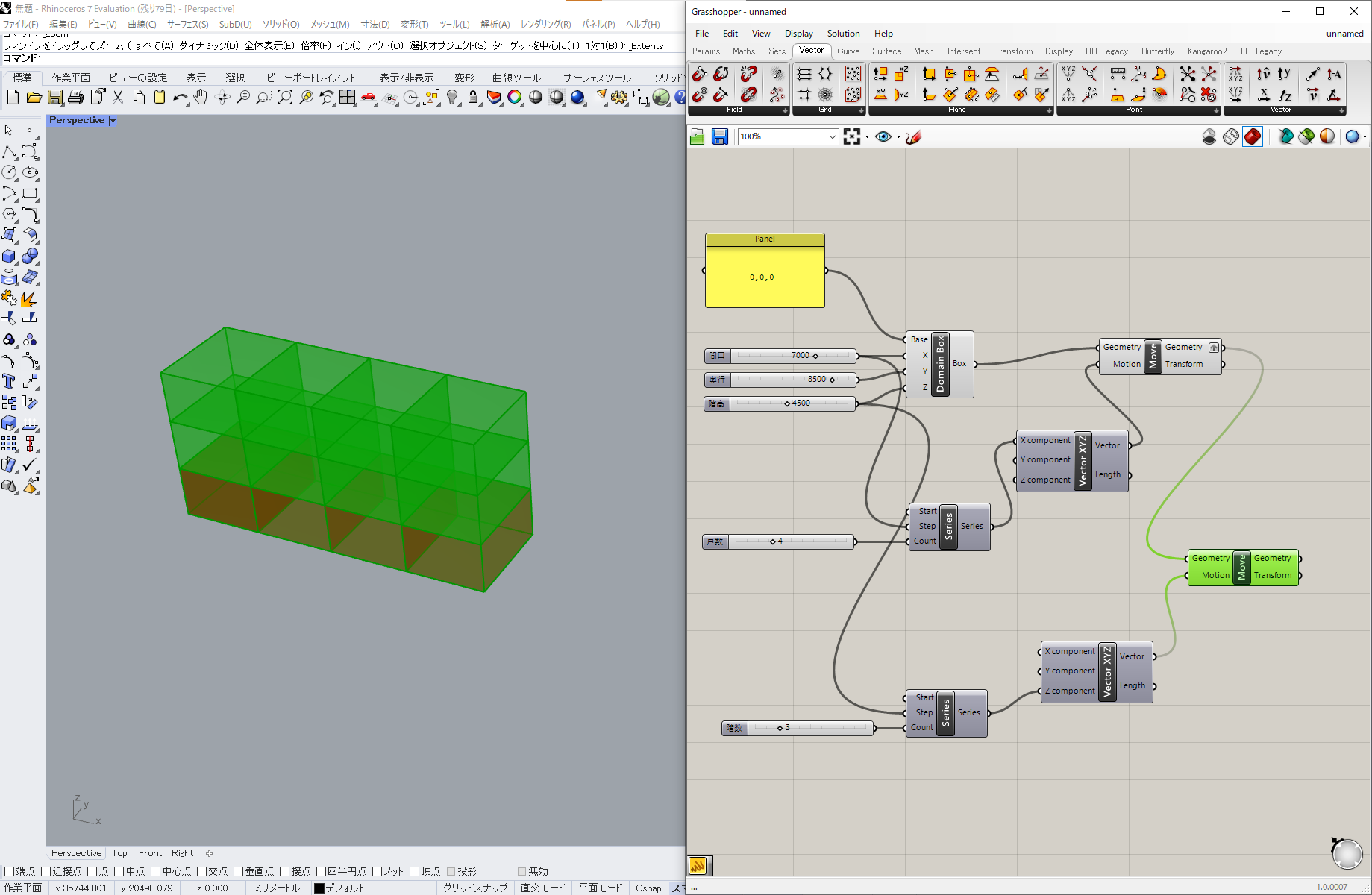
Task: Open the Solution menu in Grasshopper
Action: [x=843, y=34]
